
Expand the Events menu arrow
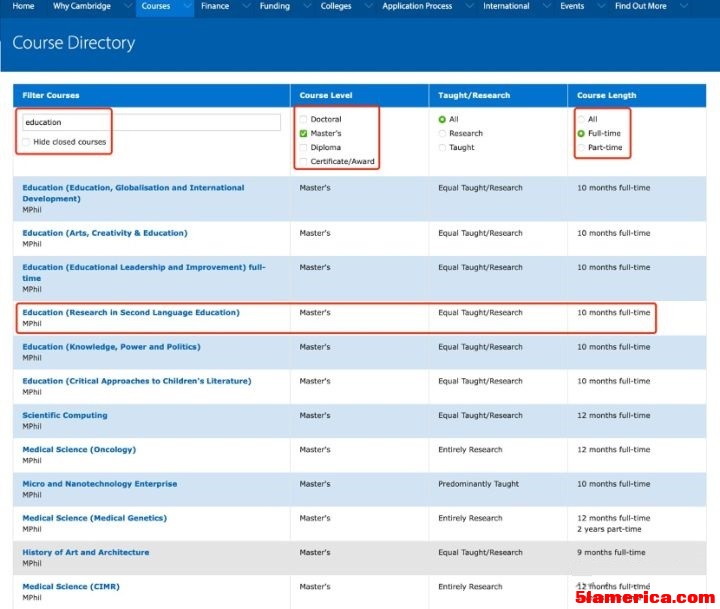tap(601, 6)
